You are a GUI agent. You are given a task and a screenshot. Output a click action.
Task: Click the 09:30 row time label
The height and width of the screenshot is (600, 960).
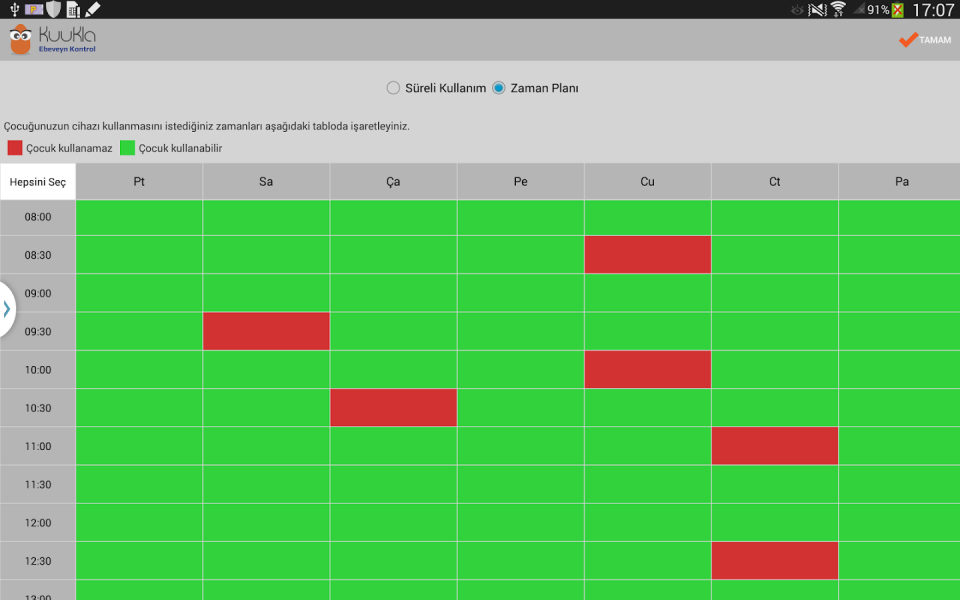(x=38, y=332)
